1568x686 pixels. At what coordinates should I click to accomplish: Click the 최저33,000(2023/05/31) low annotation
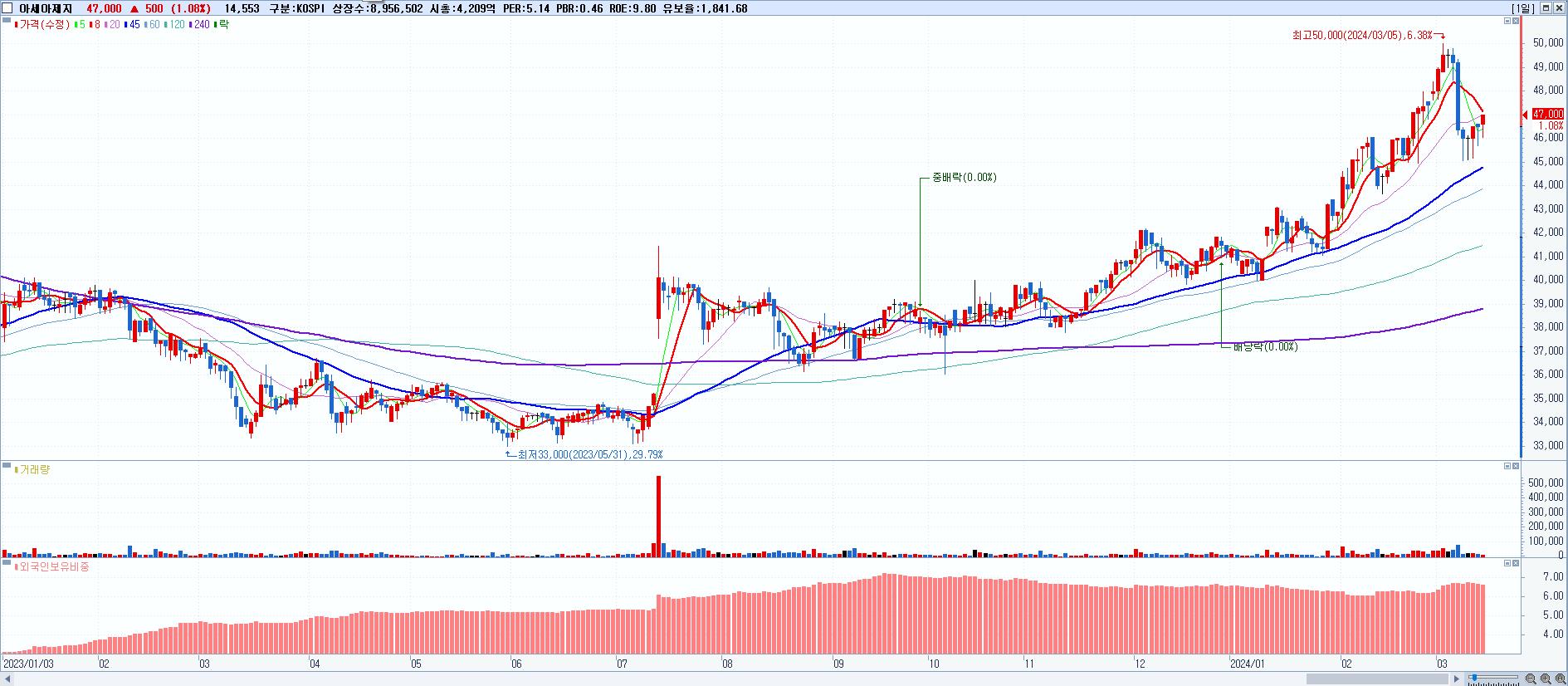click(x=590, y=454)
